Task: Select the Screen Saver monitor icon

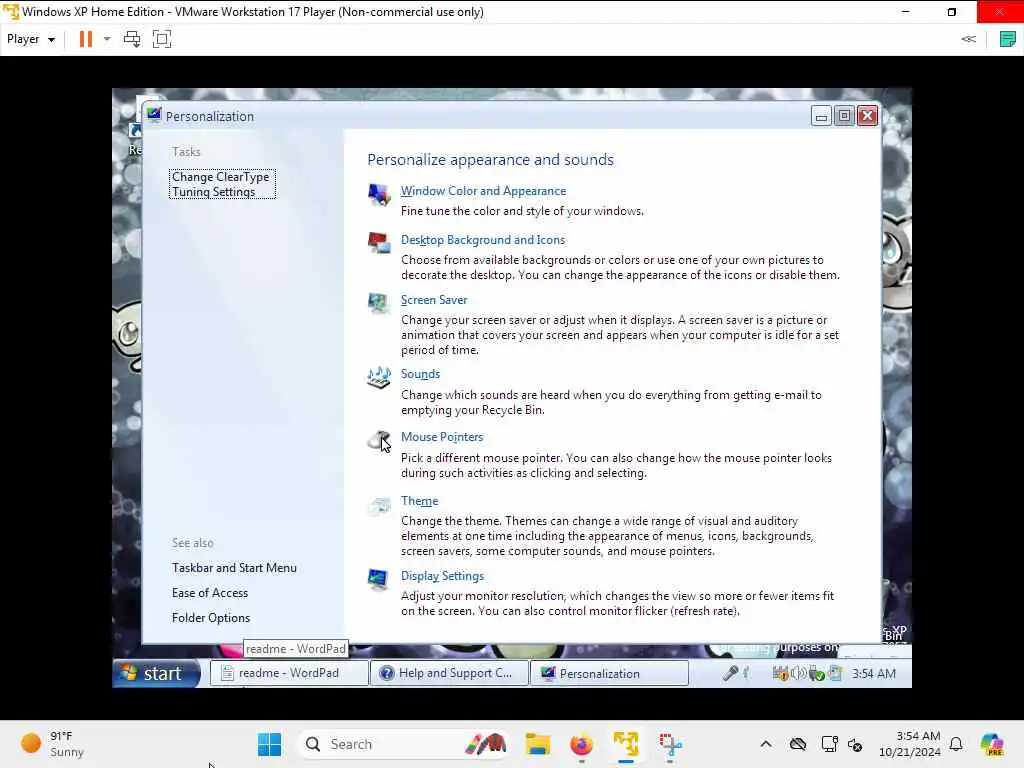Action: 379,303
